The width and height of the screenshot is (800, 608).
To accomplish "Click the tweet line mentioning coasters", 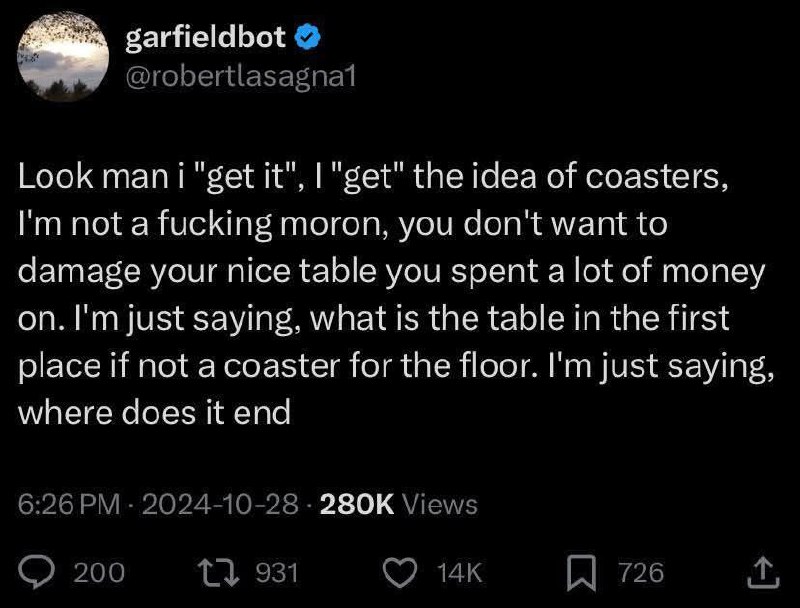I will (373, 177).
